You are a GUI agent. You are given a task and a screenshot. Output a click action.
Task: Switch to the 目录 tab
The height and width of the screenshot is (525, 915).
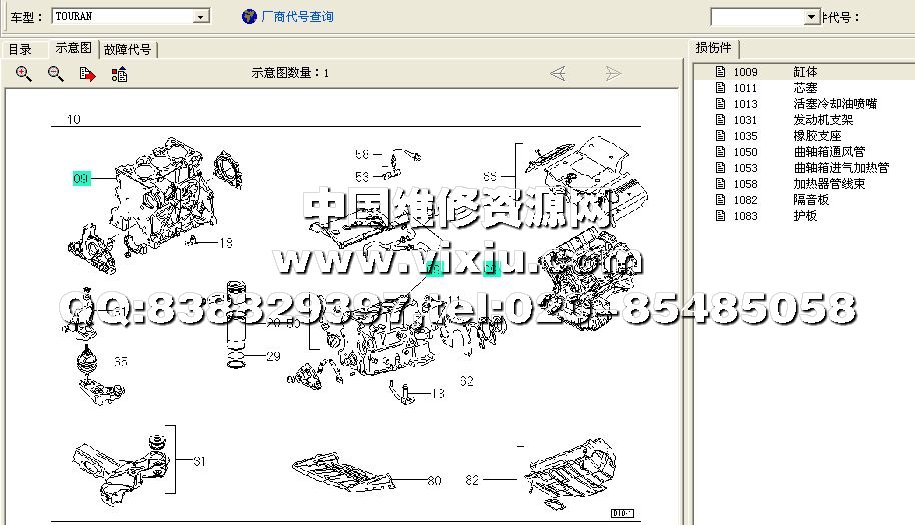pos(20,49)
